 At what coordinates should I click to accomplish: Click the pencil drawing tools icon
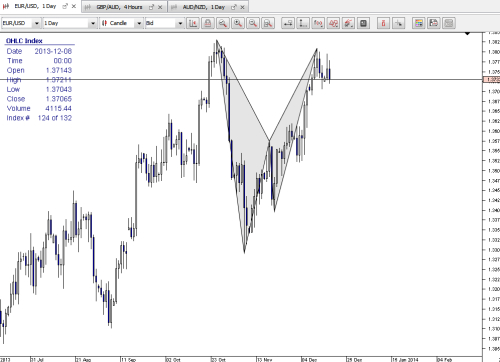coord(348,23)
